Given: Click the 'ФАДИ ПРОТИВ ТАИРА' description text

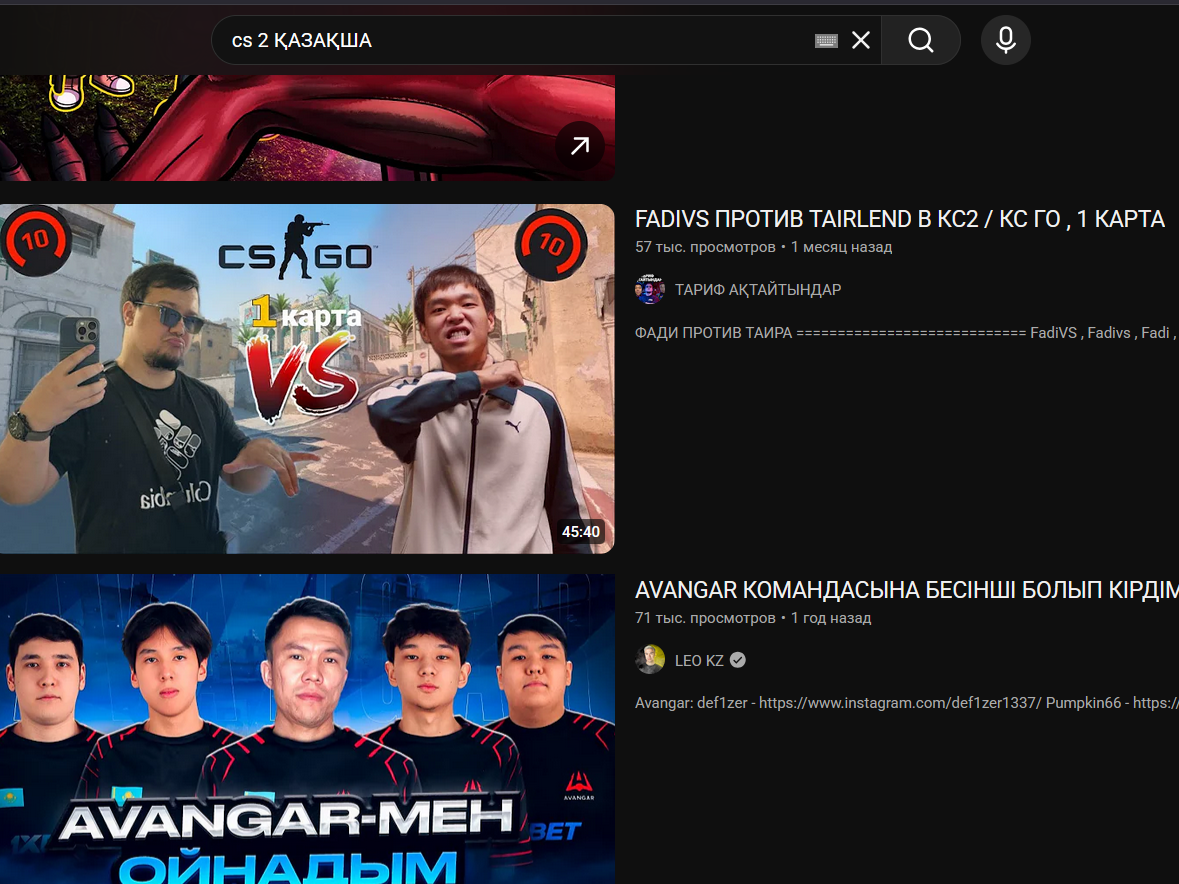Looking at the screenshot, I should tap(905, 332).
